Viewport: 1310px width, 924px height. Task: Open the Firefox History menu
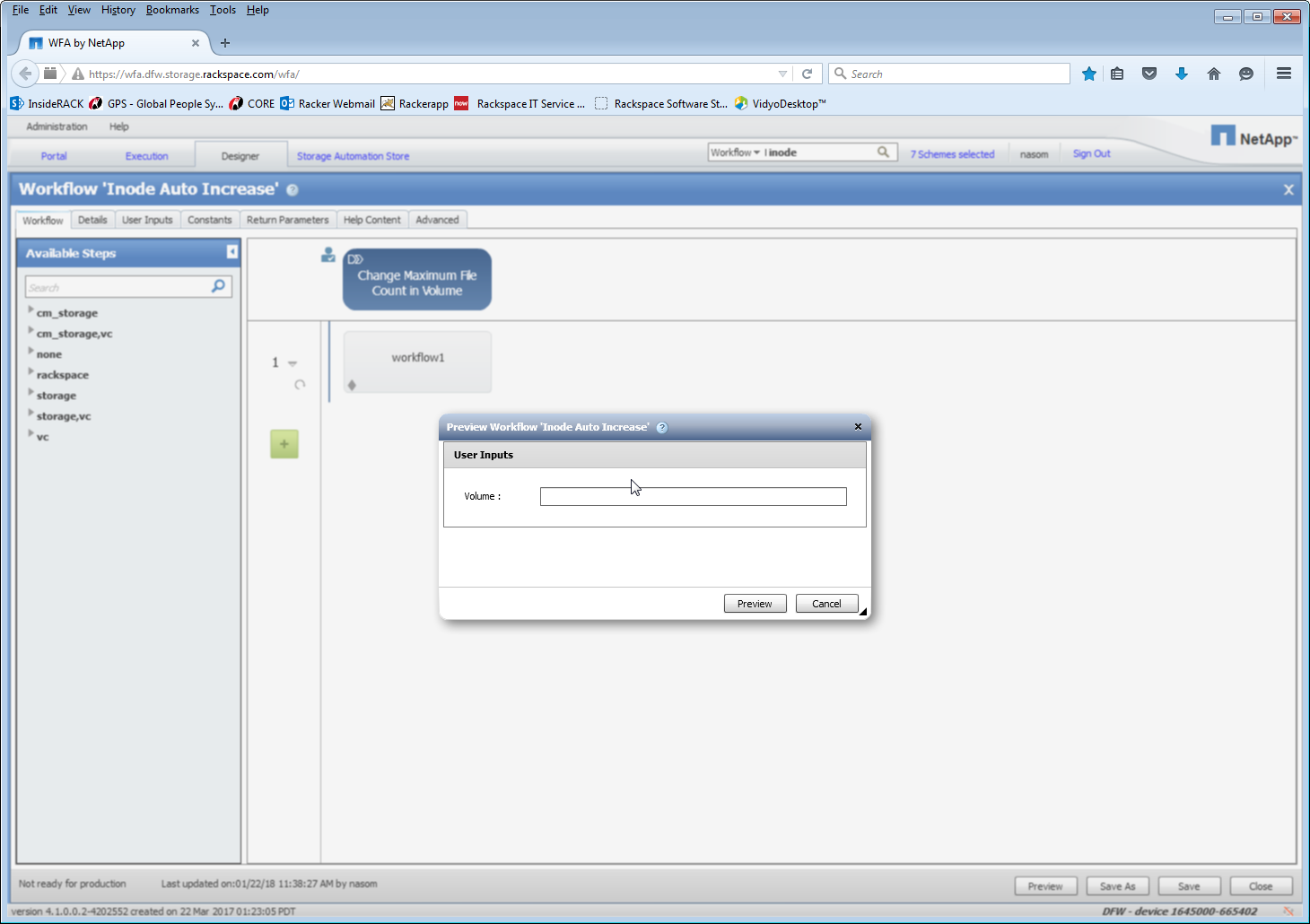pos(118,10)
